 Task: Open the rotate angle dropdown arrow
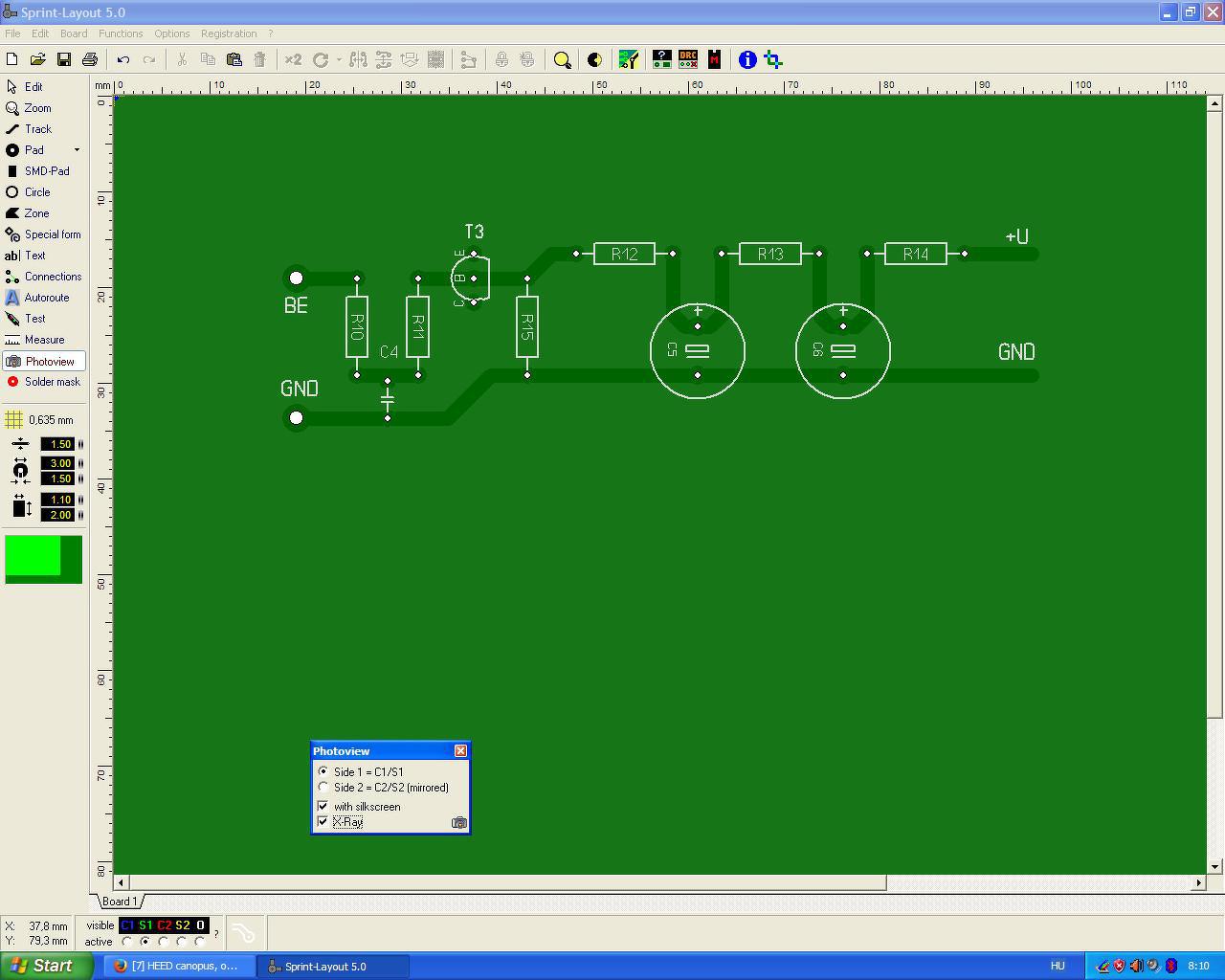point(339,59)
